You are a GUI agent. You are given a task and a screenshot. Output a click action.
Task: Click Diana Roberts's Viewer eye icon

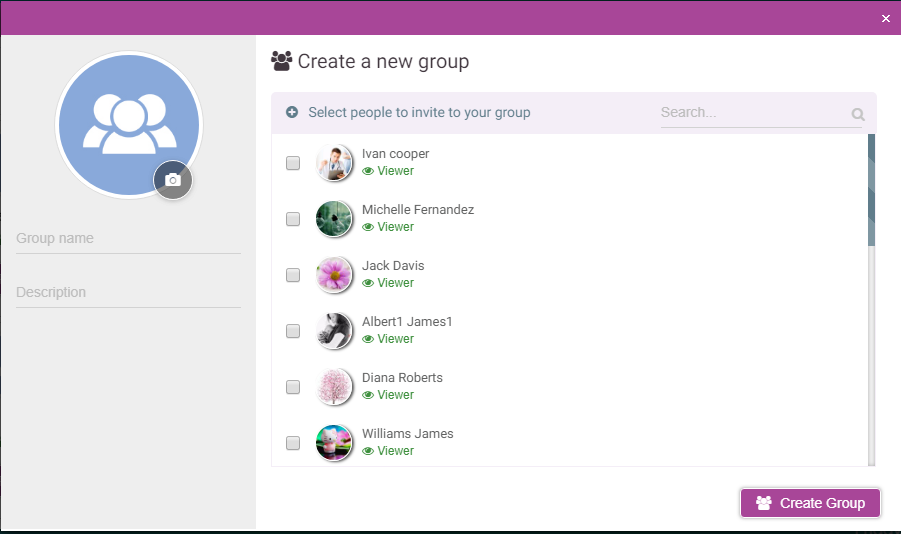(x=368, y=395)
